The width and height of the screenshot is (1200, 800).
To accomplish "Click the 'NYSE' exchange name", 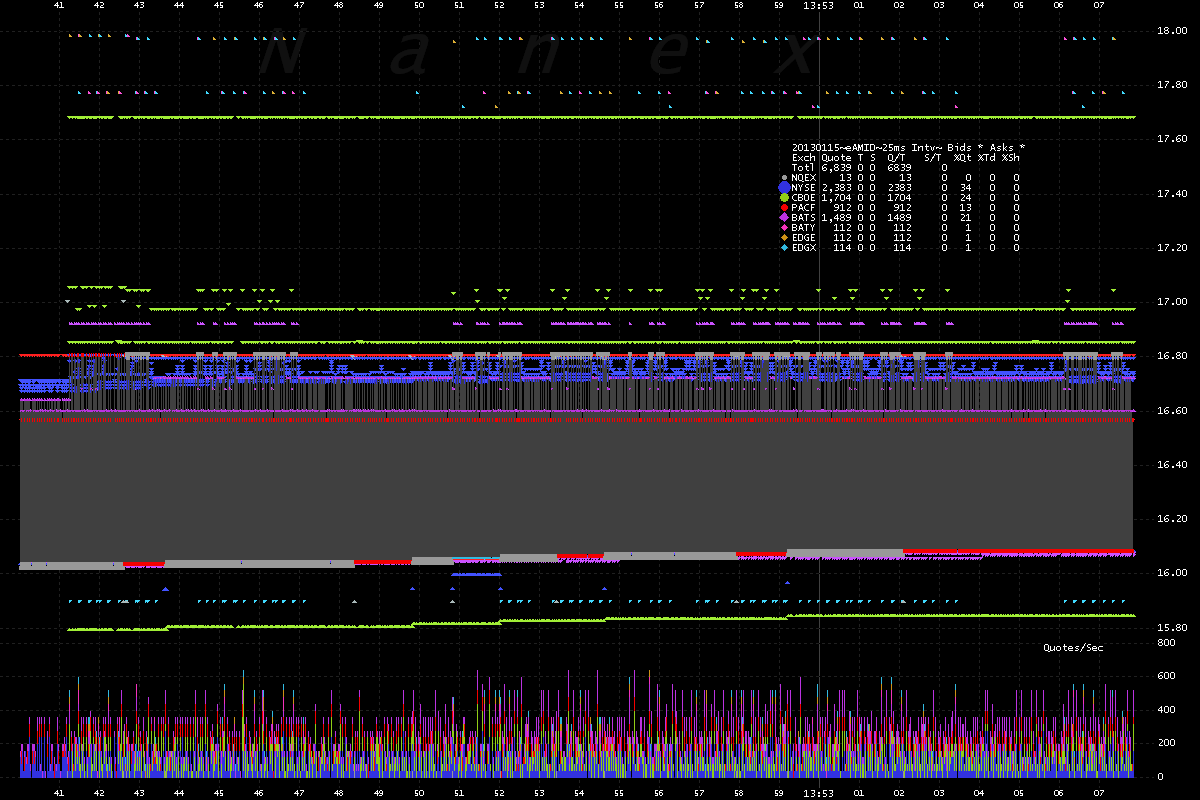I will click(x=803, y=187).
